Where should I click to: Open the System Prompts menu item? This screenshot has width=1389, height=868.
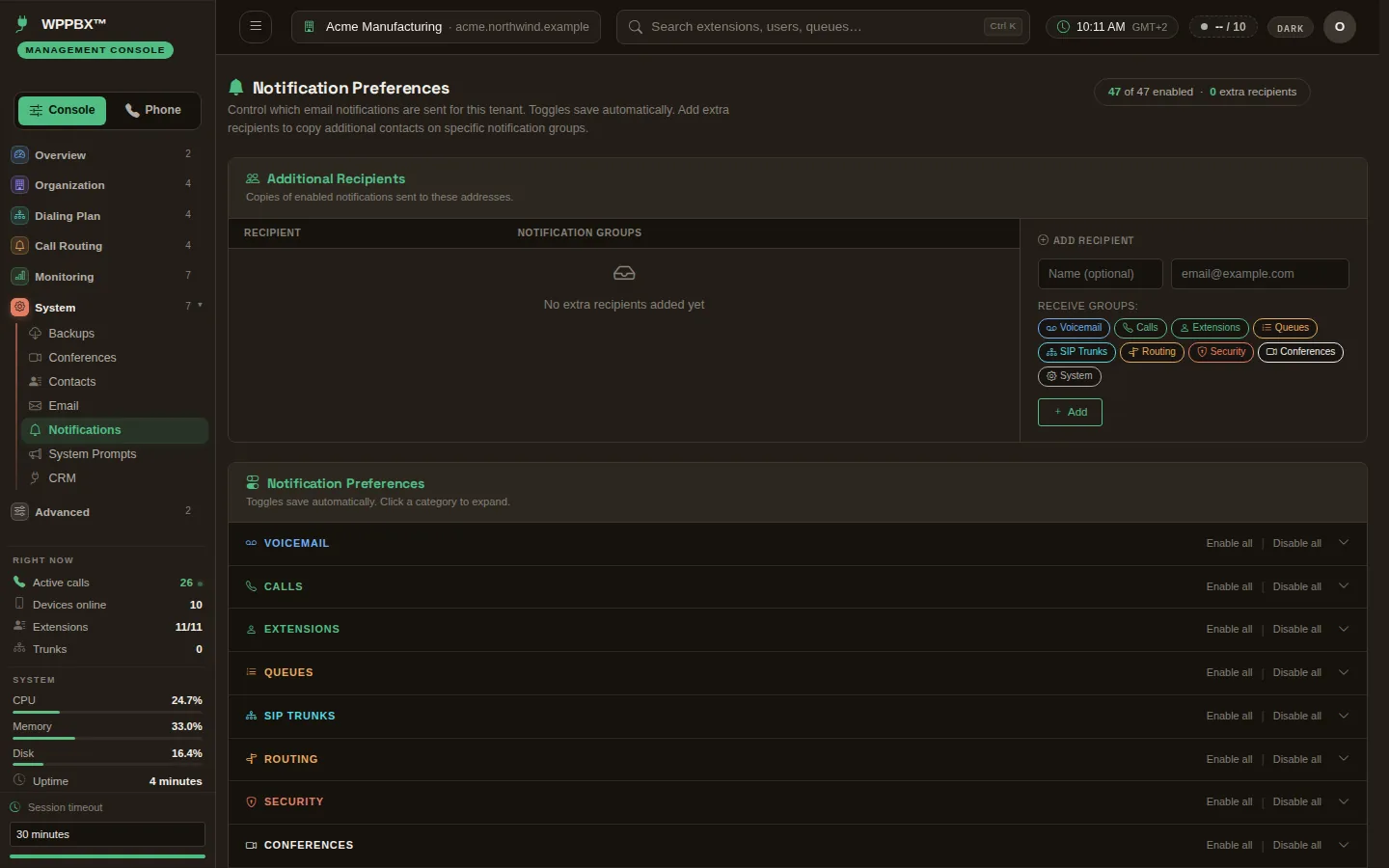click(x=115, y=454)
